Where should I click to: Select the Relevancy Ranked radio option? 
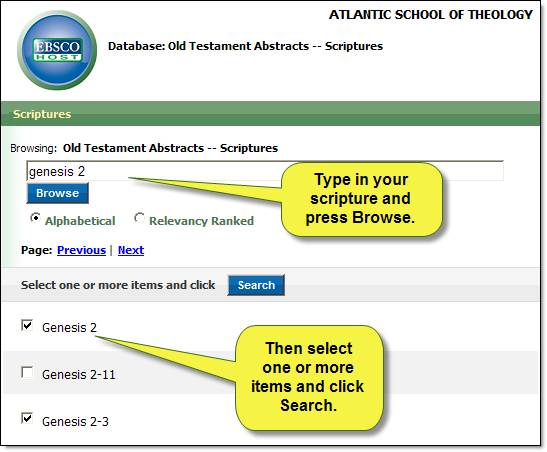[x=139, y=218]
